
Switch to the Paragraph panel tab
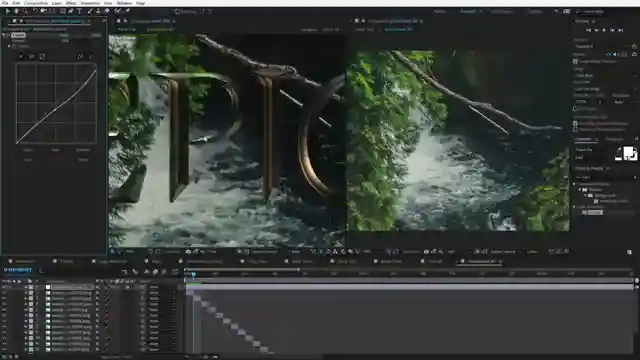(614, 139)
